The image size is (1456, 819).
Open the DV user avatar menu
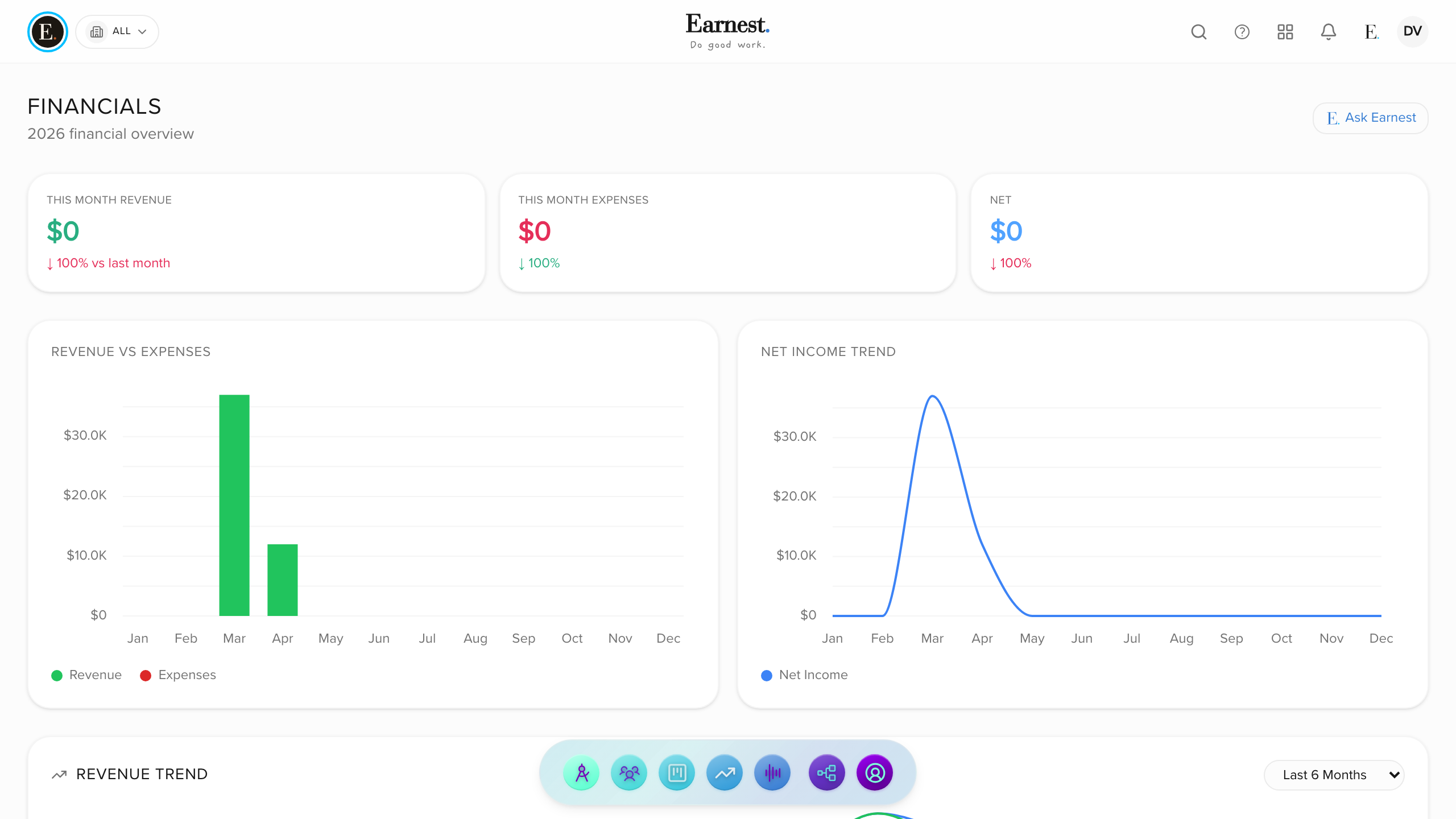(x=1413, y=31)
